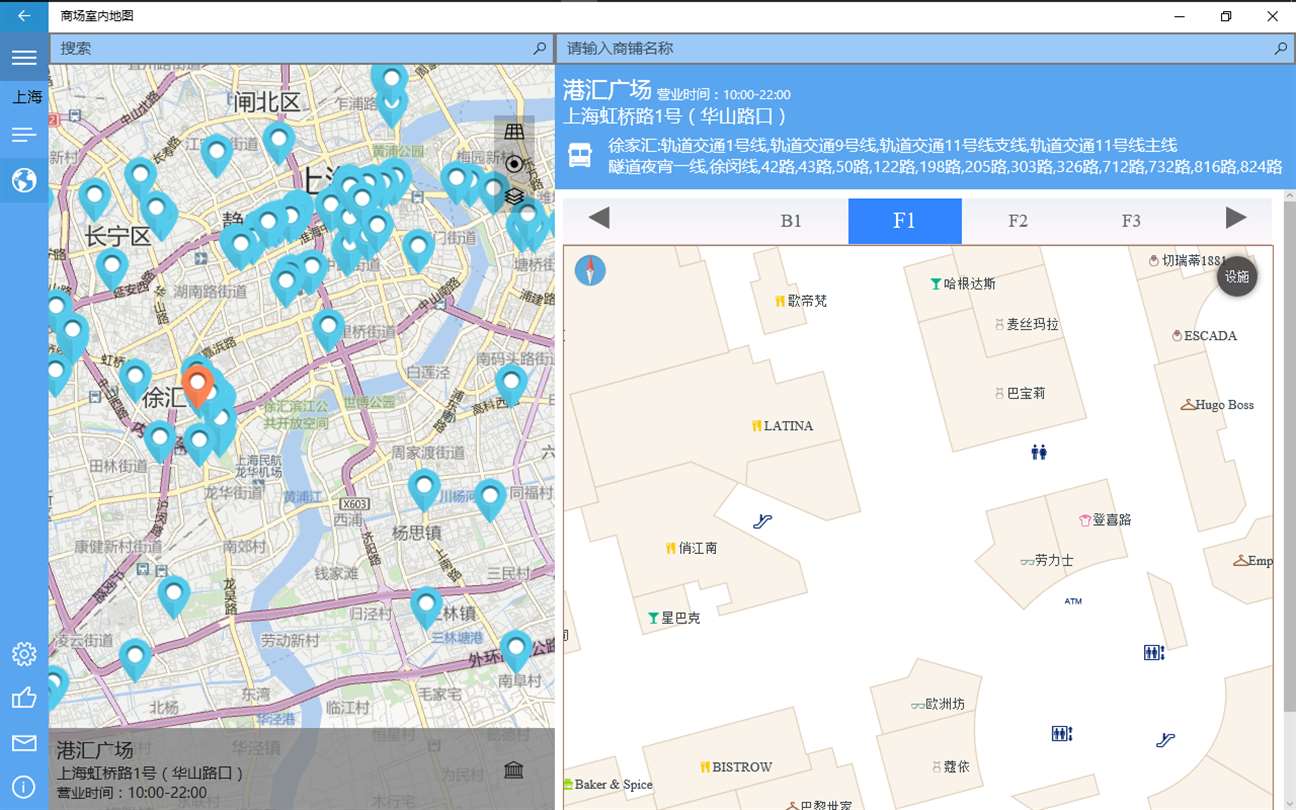Click the bus transit icon
The width and height of the screenshot is (1296, 810).
click(580, 155)
